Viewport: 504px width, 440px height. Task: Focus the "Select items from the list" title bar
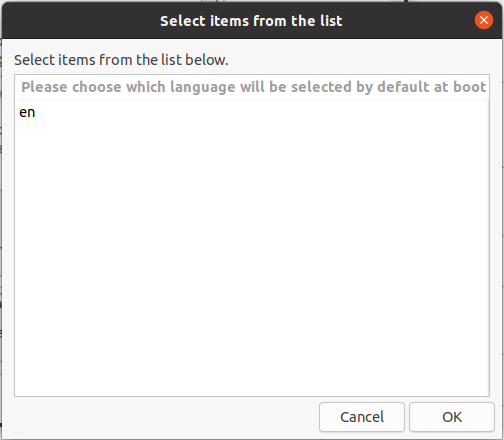[251, 21]
